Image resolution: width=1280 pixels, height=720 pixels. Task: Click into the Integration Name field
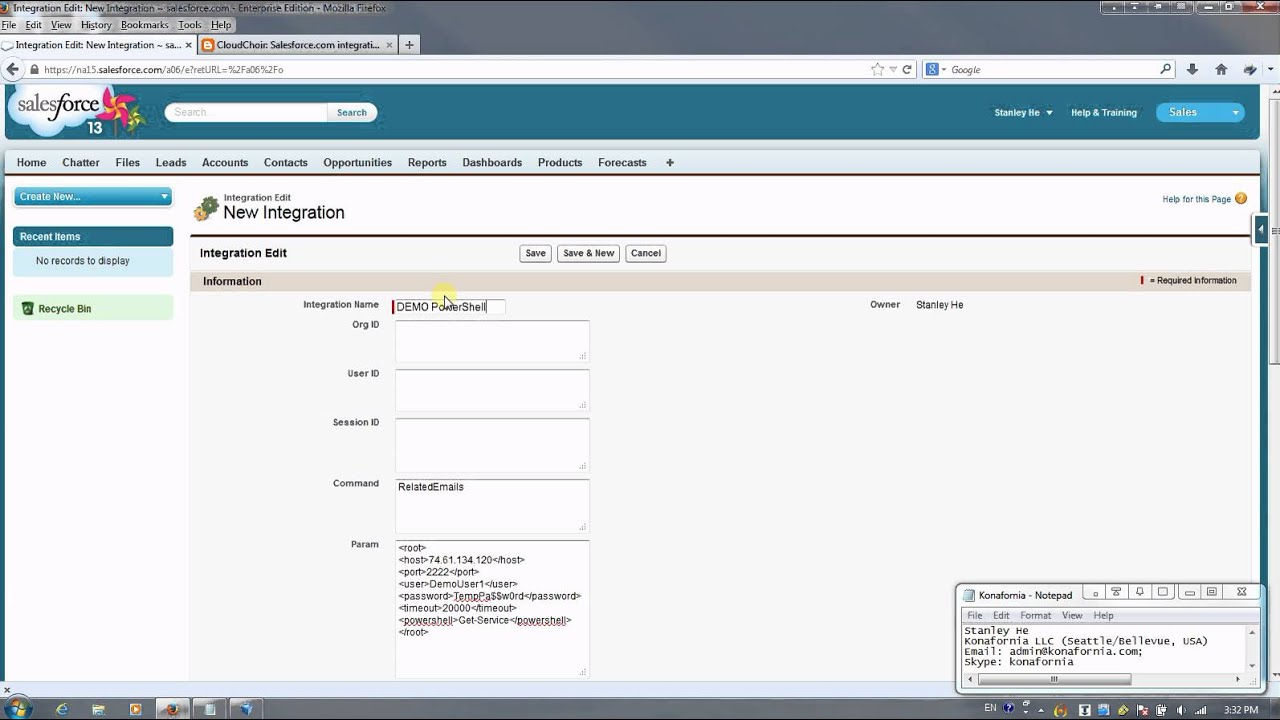coord(450,307)
